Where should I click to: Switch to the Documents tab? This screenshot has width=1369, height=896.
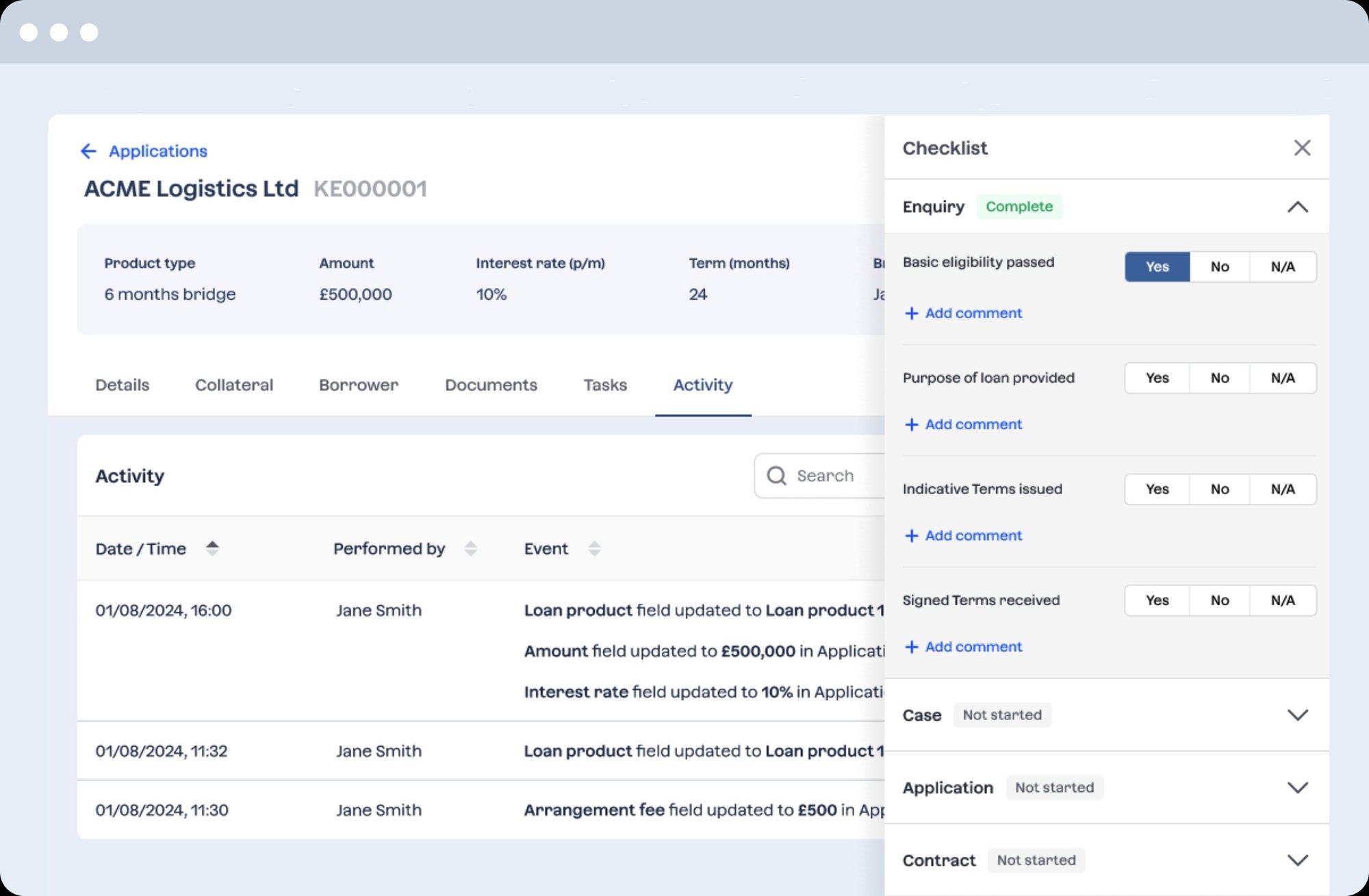(491, 385)
